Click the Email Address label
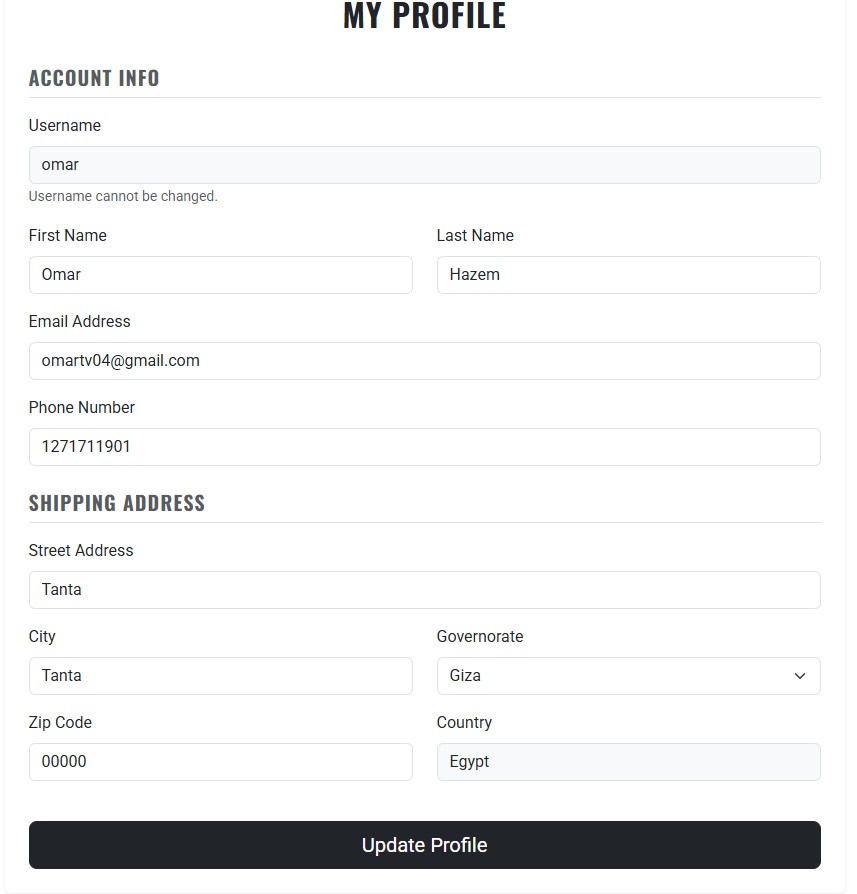This screenshot has height=894, width=857. pyautogui.click(x=79, y=321)
